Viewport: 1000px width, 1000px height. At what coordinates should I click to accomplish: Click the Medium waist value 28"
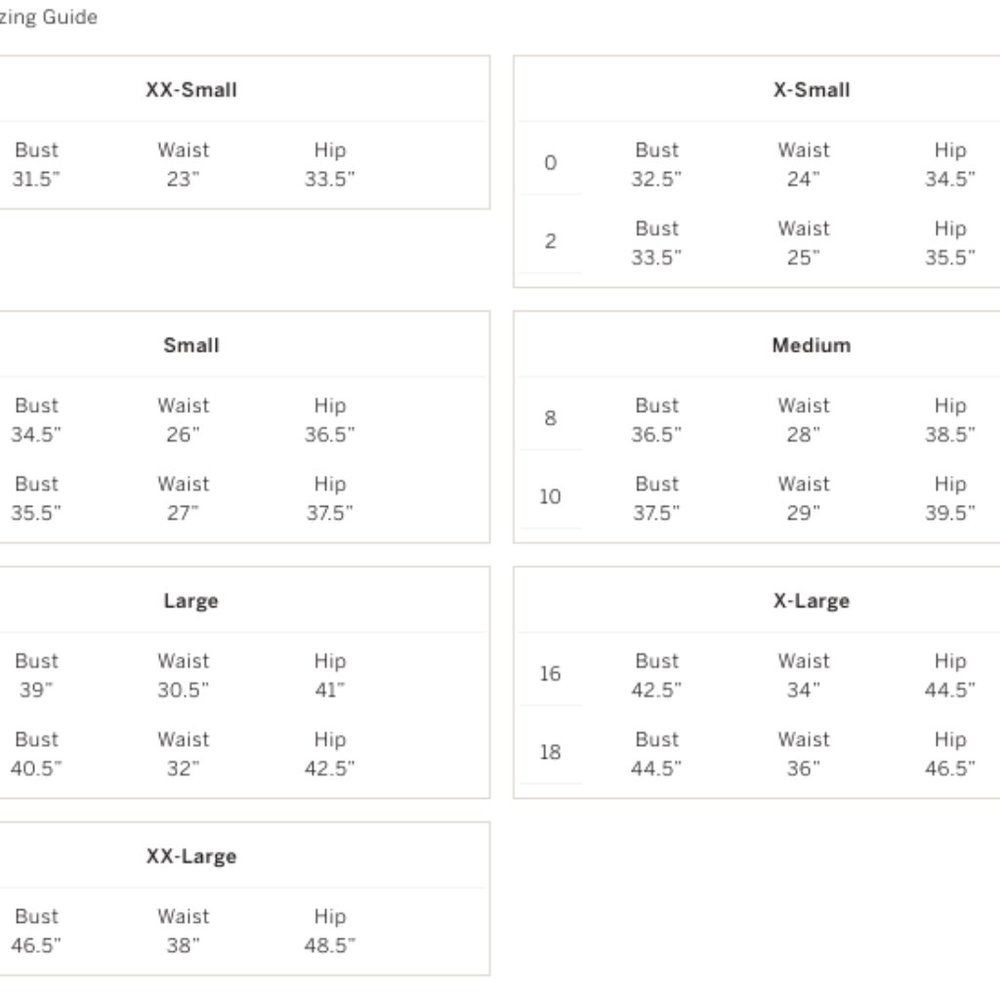(804, 434)
